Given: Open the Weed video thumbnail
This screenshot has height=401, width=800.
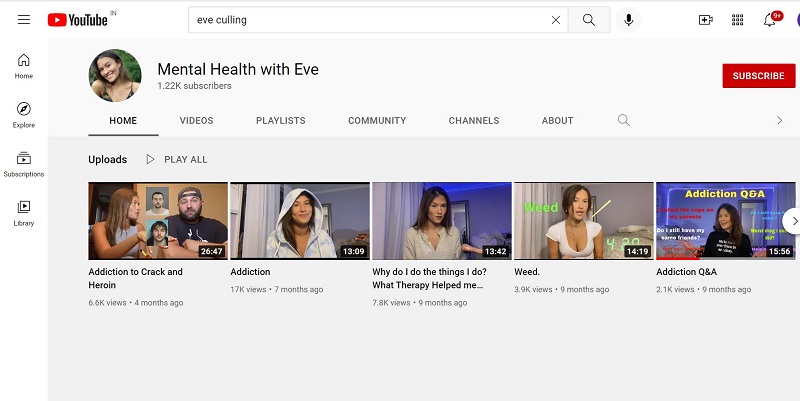Looking at the screenshot, I should [584, 221].
